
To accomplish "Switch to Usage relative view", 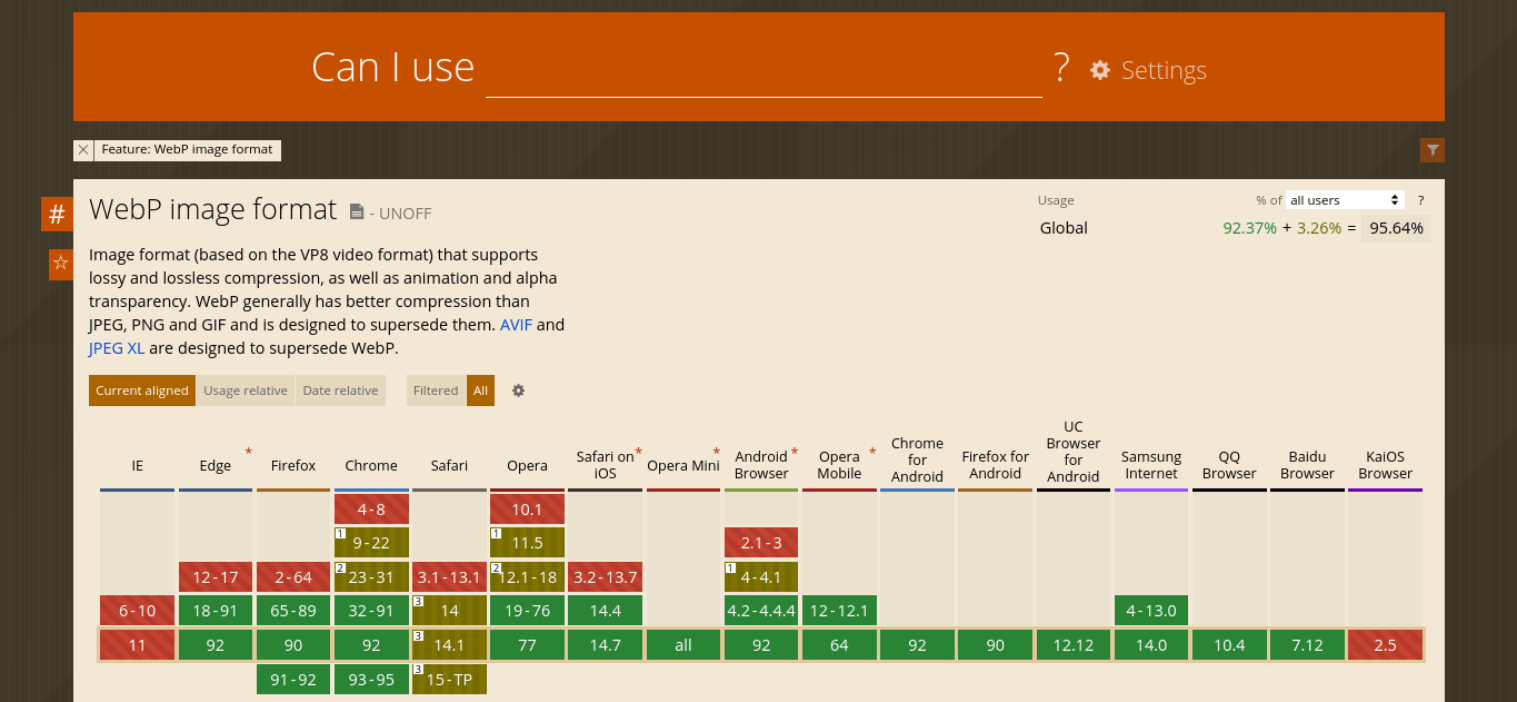I will (x=245, y=391).
